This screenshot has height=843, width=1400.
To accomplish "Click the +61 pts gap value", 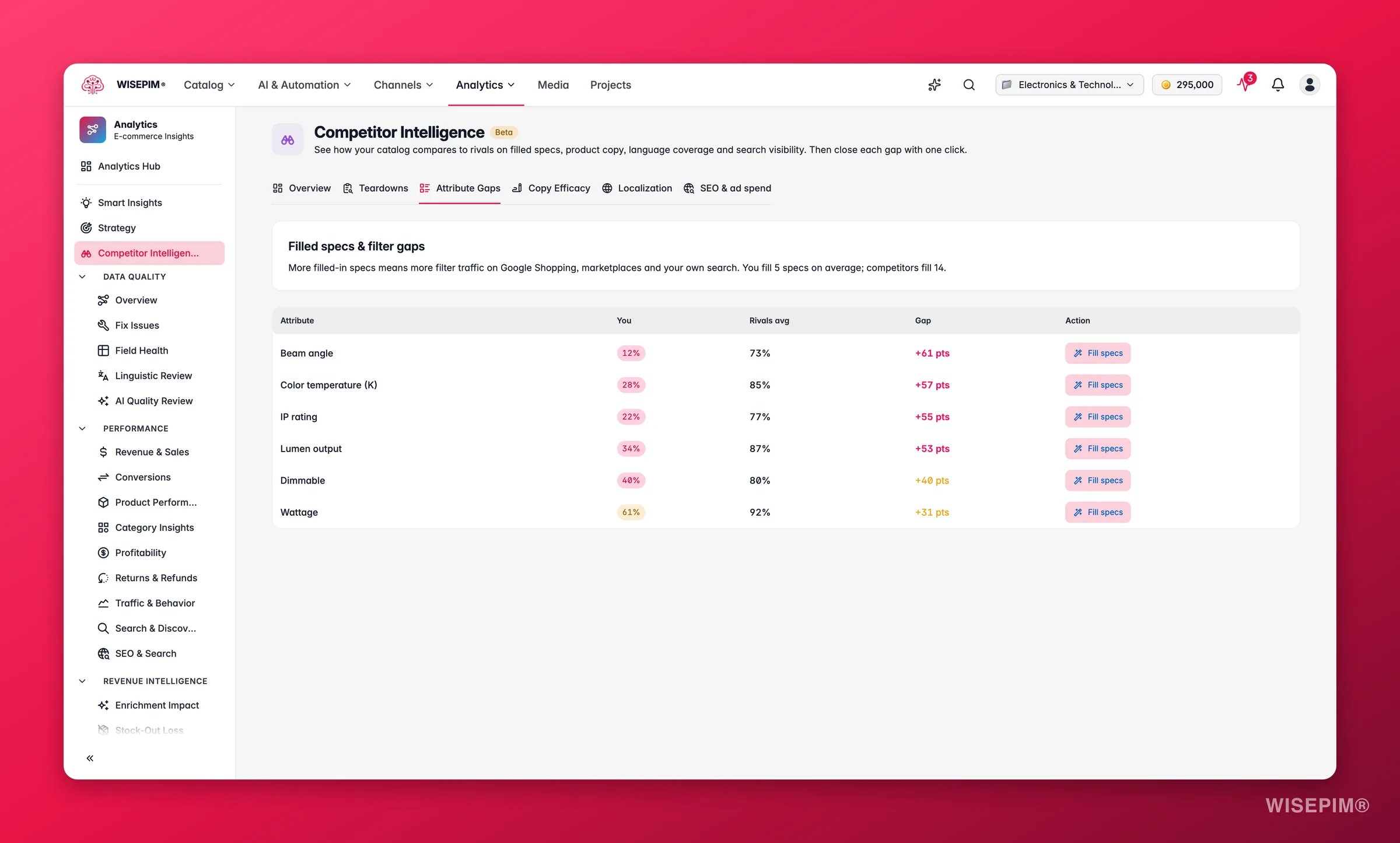I will (932, 353).
